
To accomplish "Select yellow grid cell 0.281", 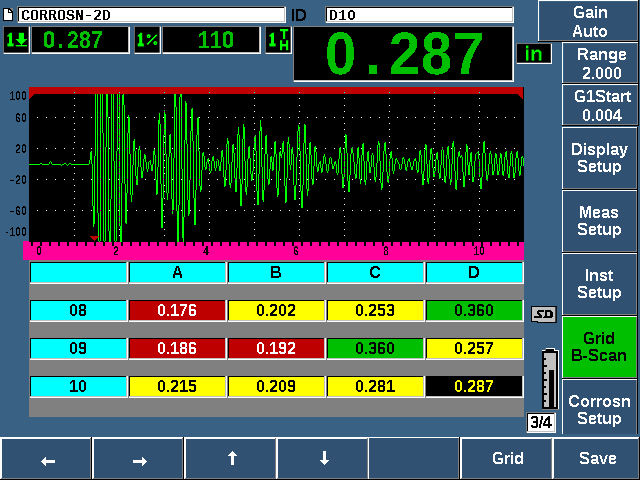I will click(375, 386).
